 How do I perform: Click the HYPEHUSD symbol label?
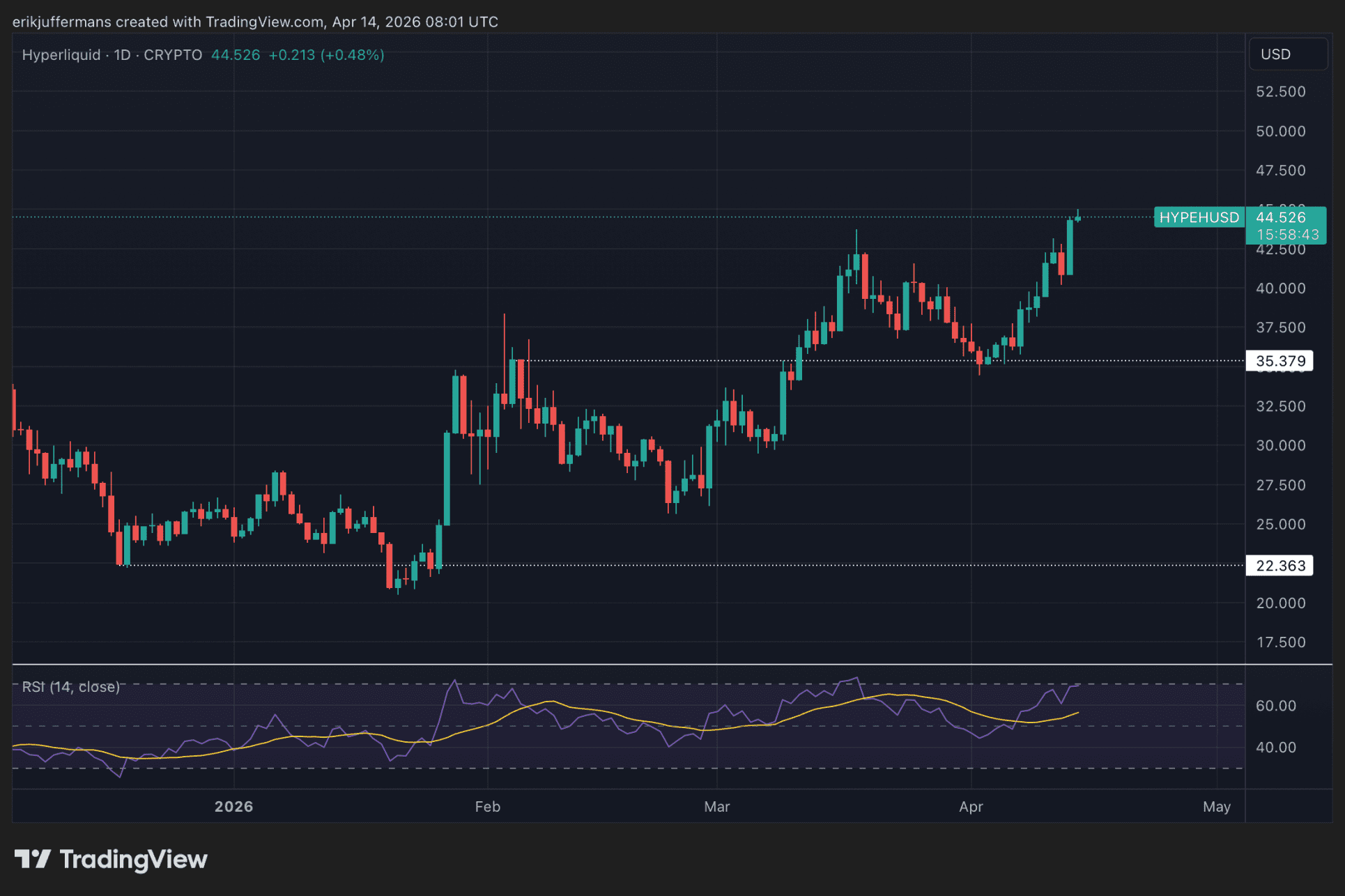click(1199, 217)
